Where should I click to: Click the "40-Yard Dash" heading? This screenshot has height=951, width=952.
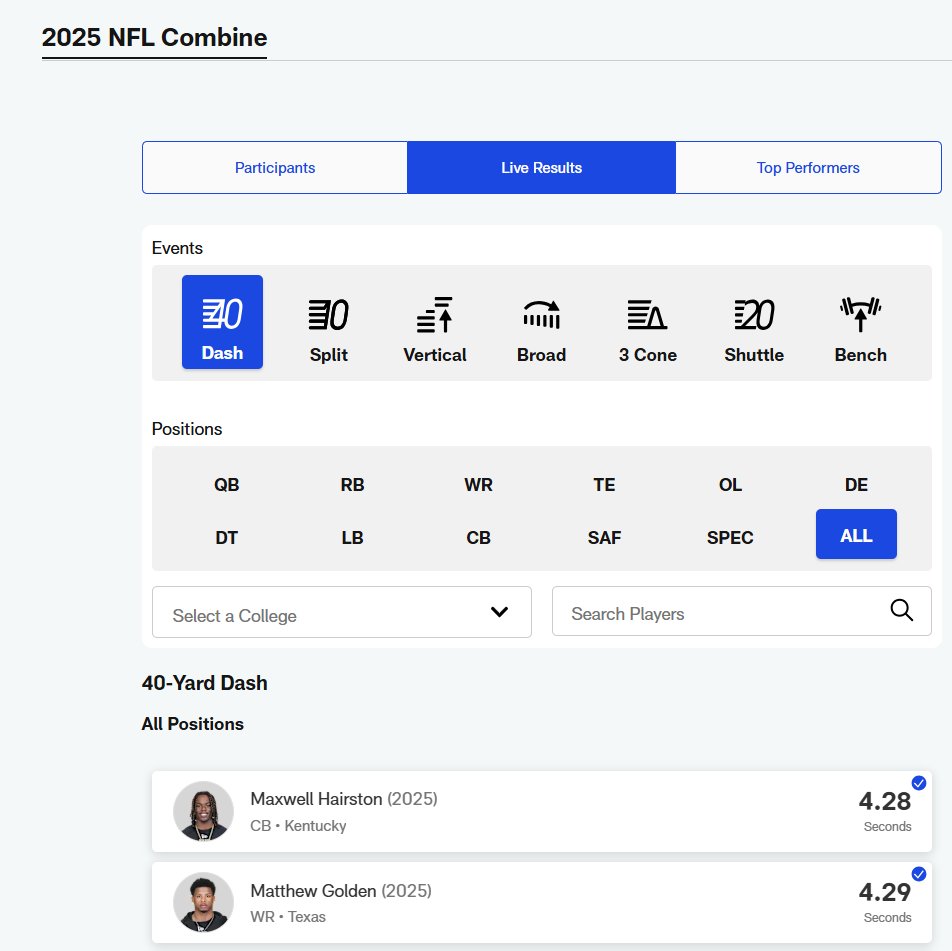(205, 683)
